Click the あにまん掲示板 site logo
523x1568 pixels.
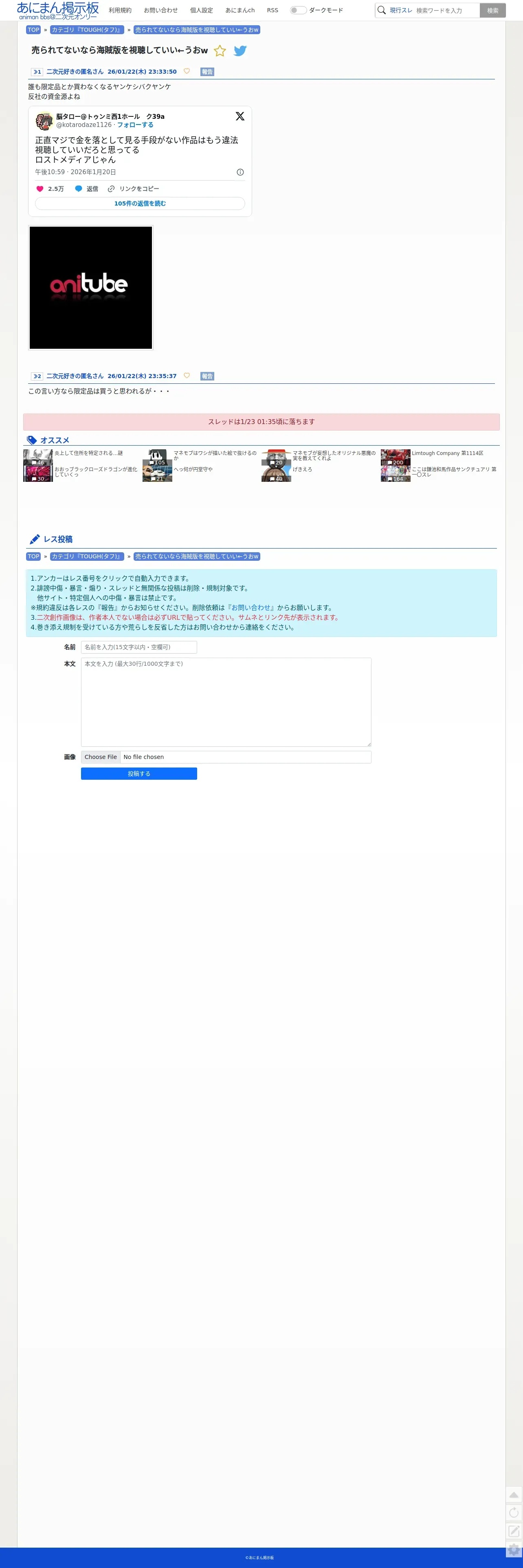[58, 10]
